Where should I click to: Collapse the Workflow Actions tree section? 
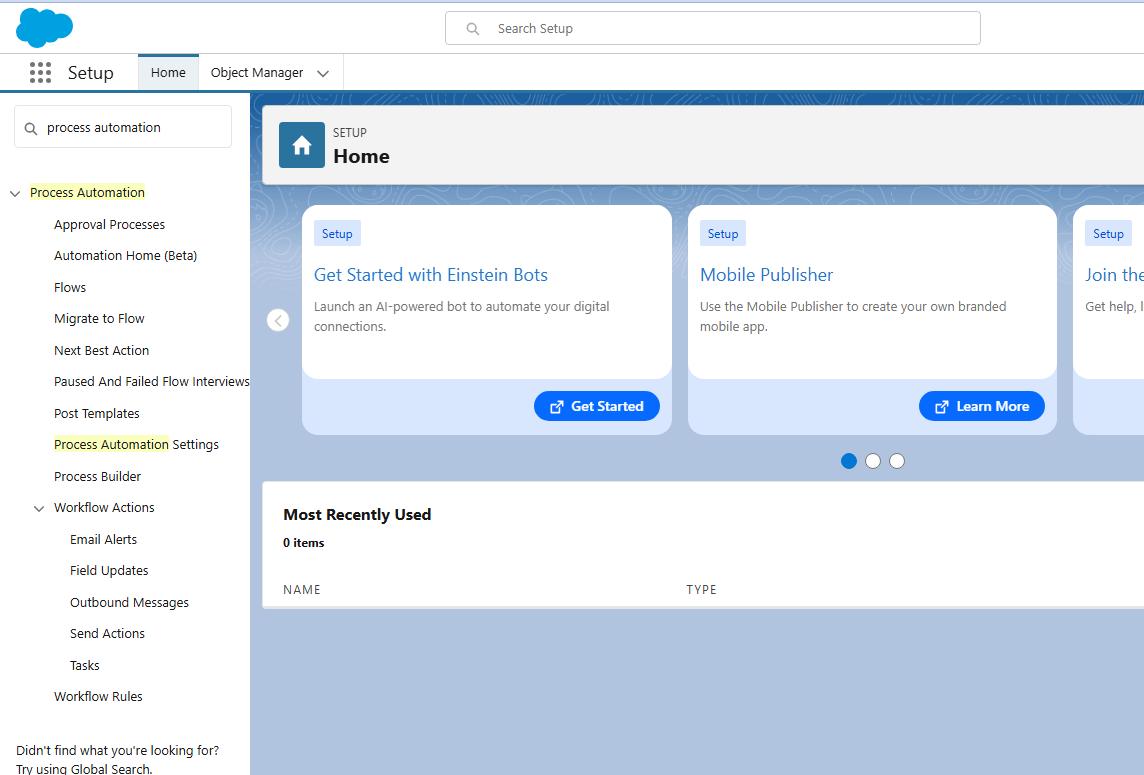(x=38, y=508)
